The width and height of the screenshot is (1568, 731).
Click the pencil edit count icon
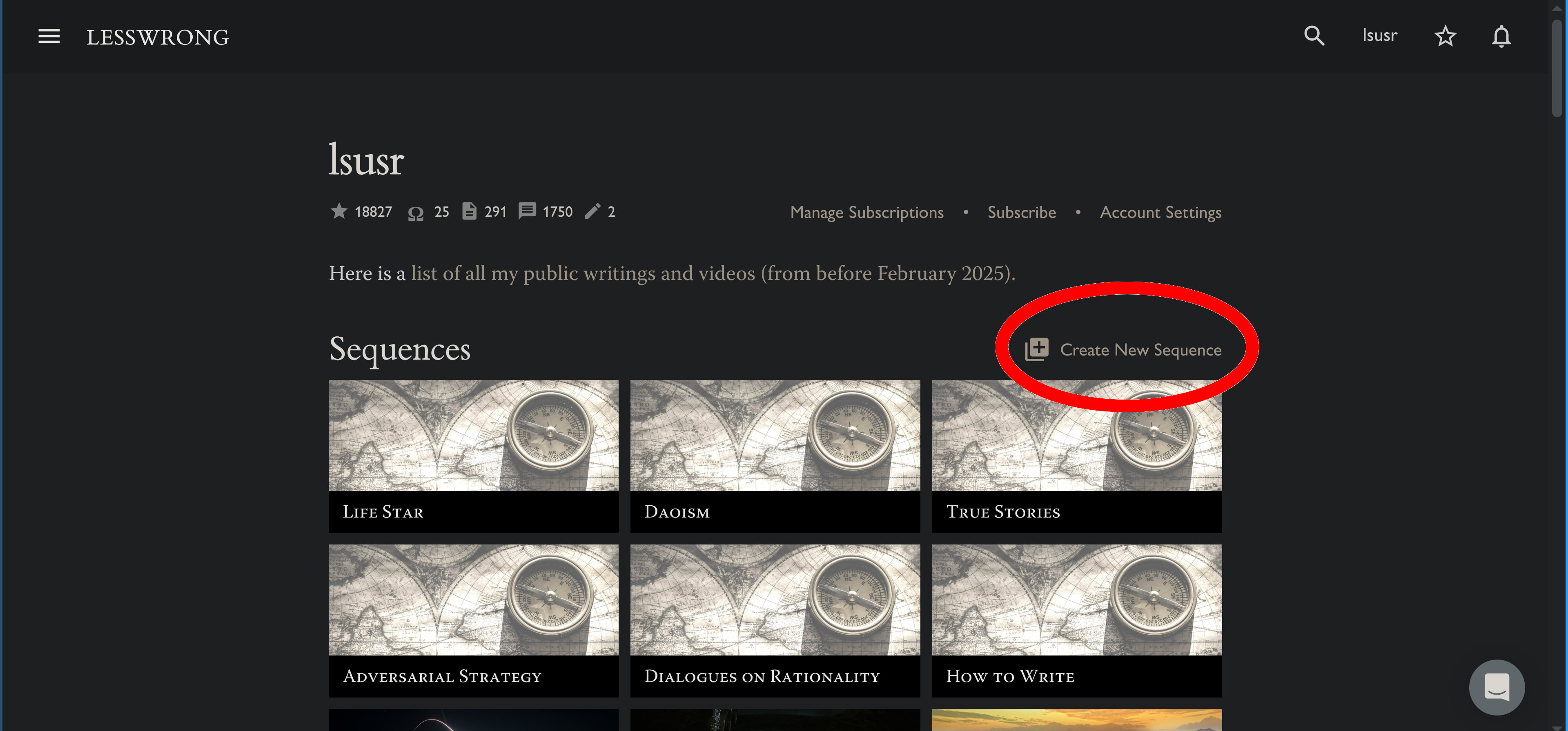(x=592, y=211)
